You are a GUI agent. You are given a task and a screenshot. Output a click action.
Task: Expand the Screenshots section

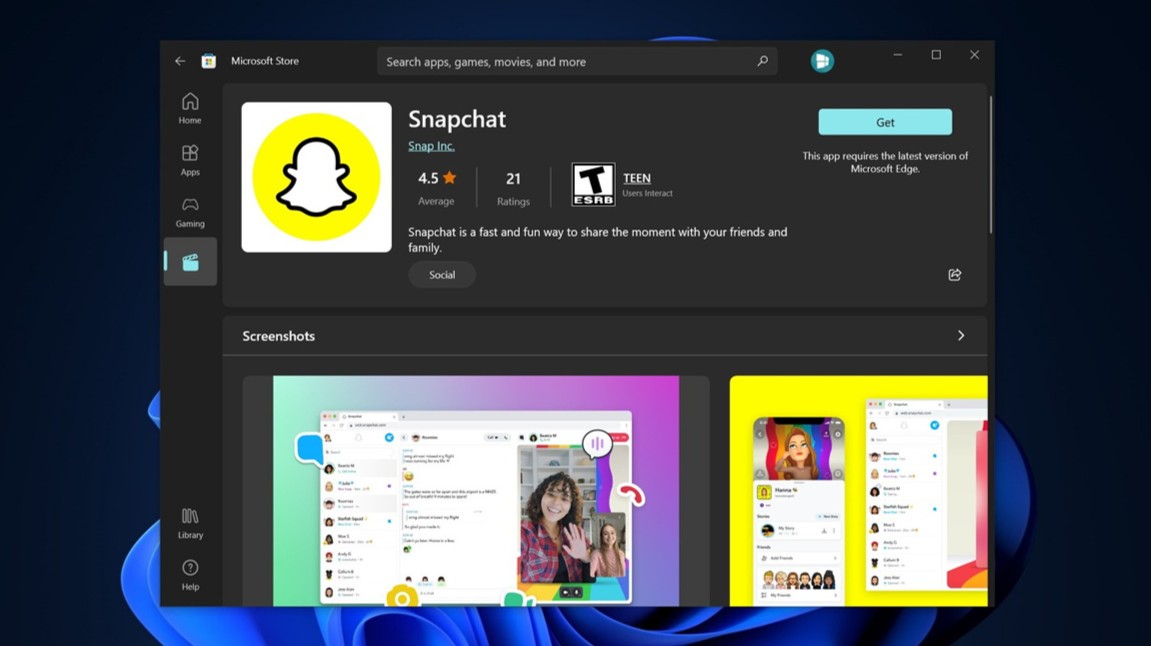point(961,336)
